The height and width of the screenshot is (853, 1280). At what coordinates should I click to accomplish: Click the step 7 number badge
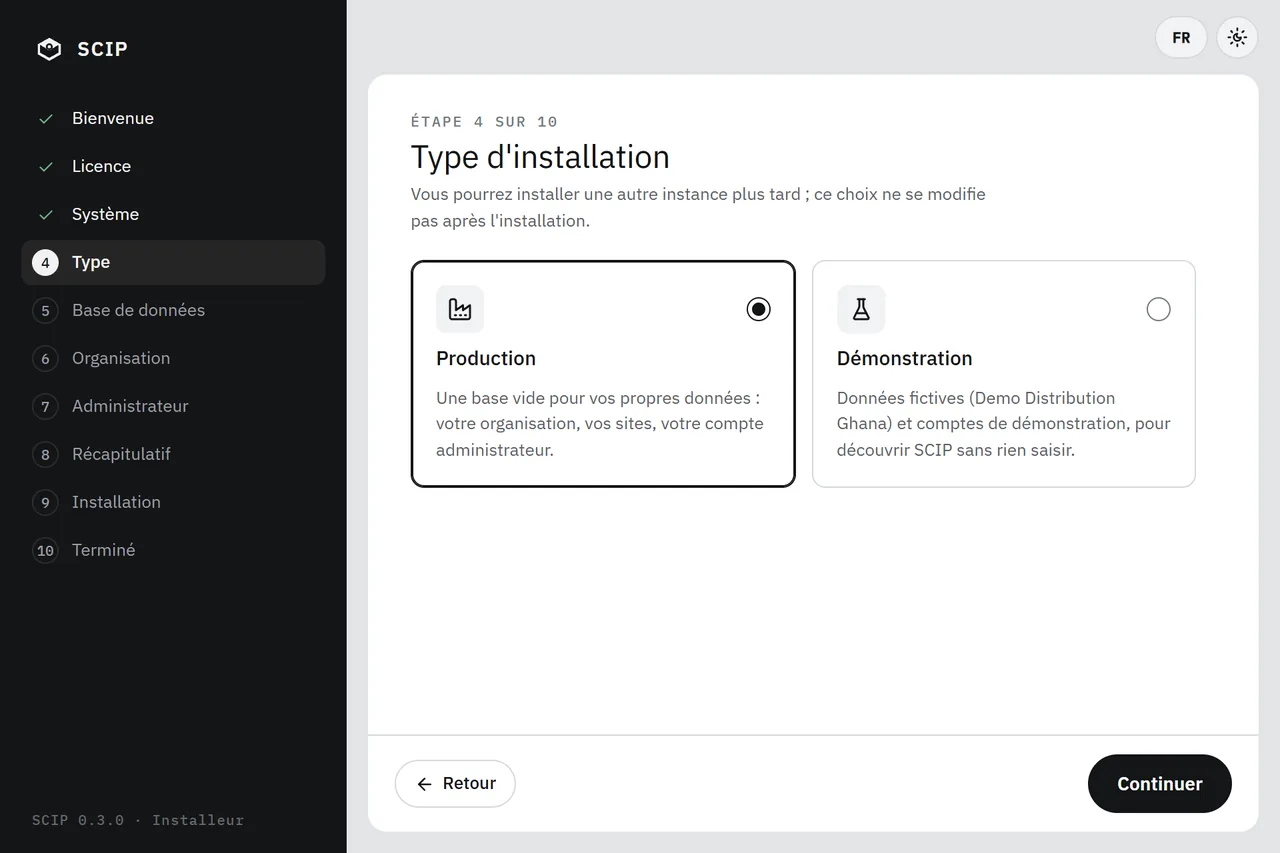click(45, 406)
